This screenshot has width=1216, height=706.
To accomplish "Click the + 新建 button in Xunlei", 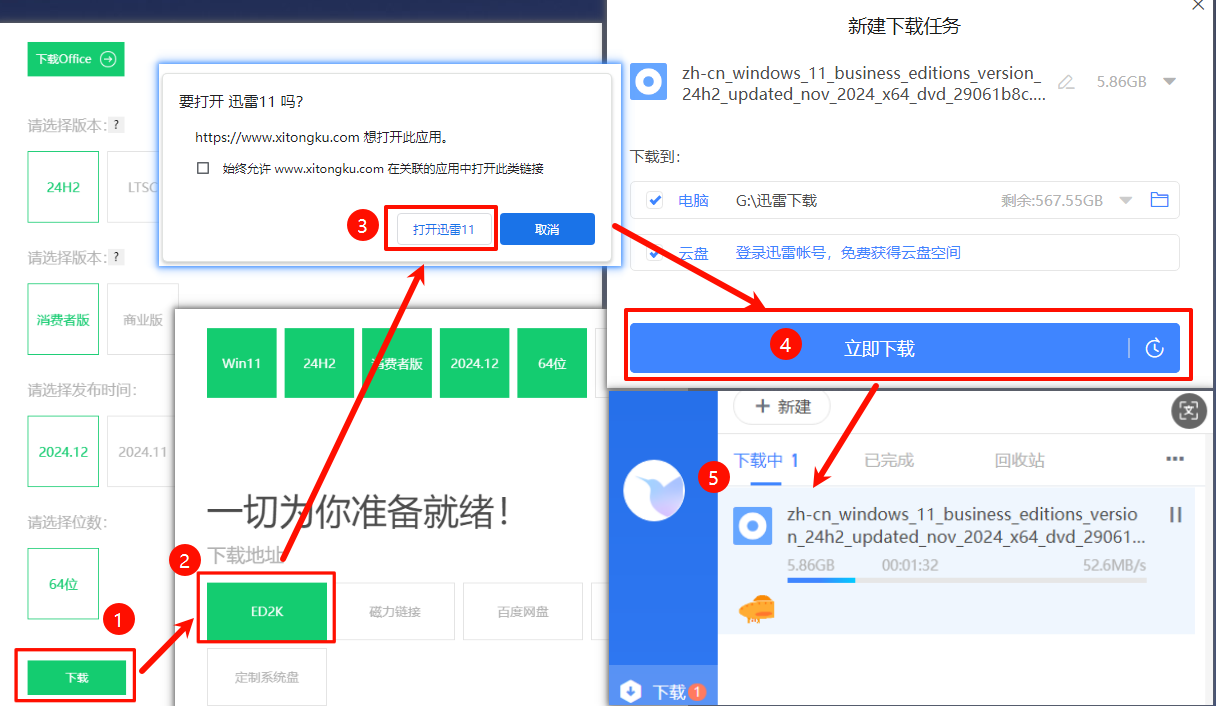I will pos(782,407).
